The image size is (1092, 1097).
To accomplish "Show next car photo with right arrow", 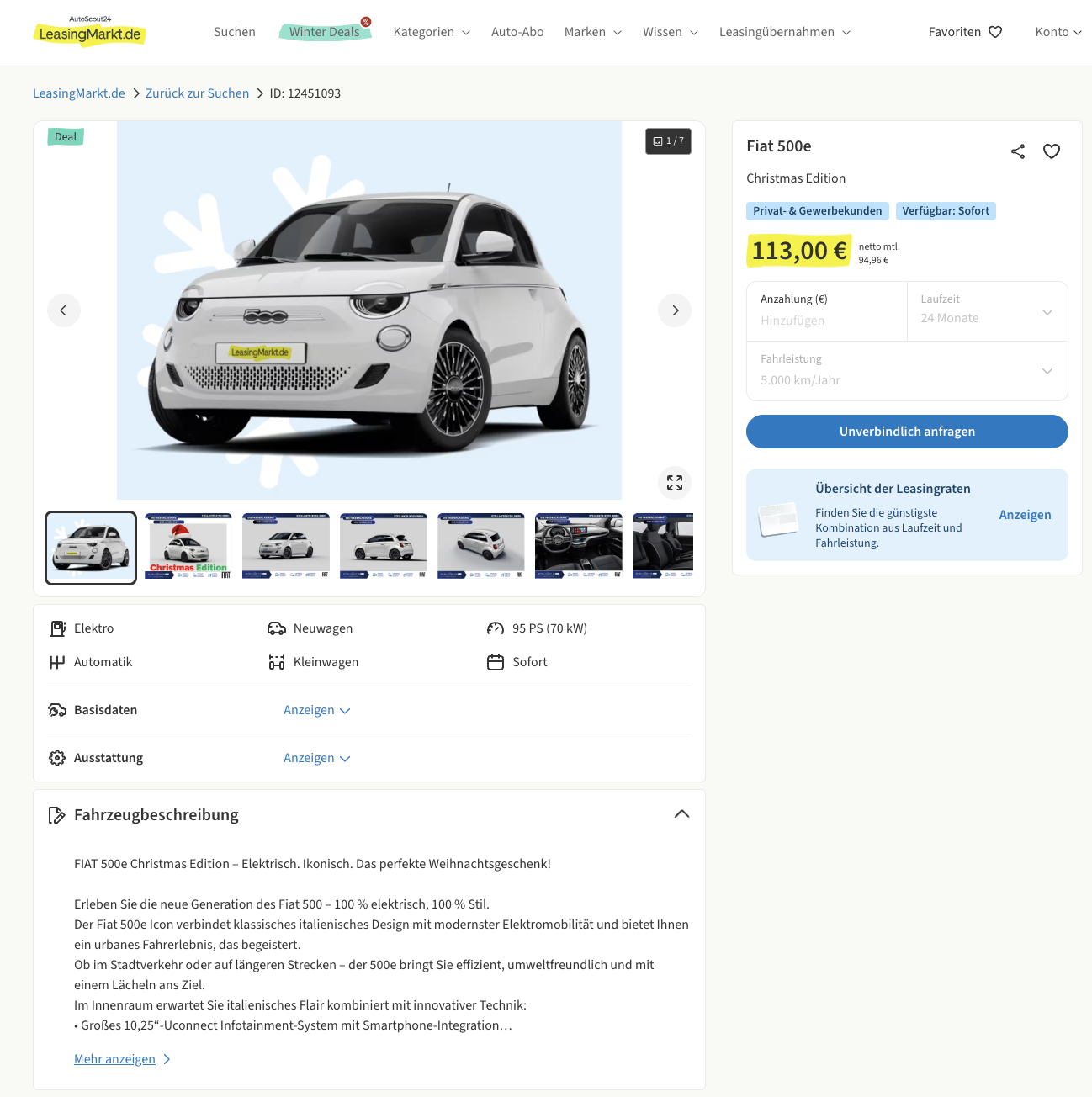I will coord(675,310).
